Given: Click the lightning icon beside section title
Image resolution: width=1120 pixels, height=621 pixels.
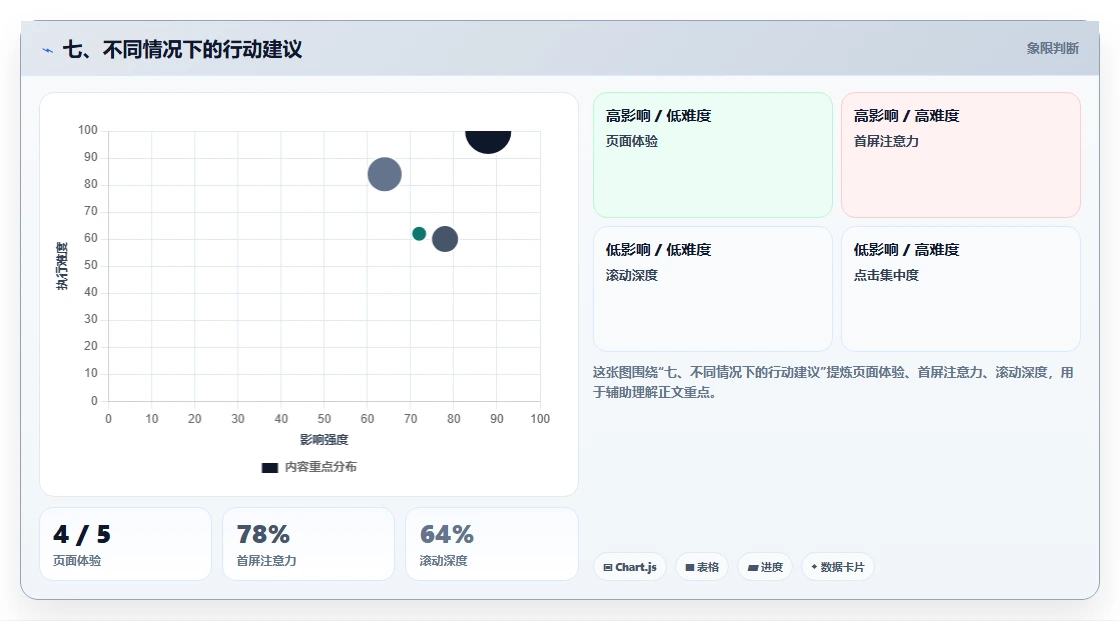Looking at the screenshot, I should pyautogui.click(x=47, y=50).
